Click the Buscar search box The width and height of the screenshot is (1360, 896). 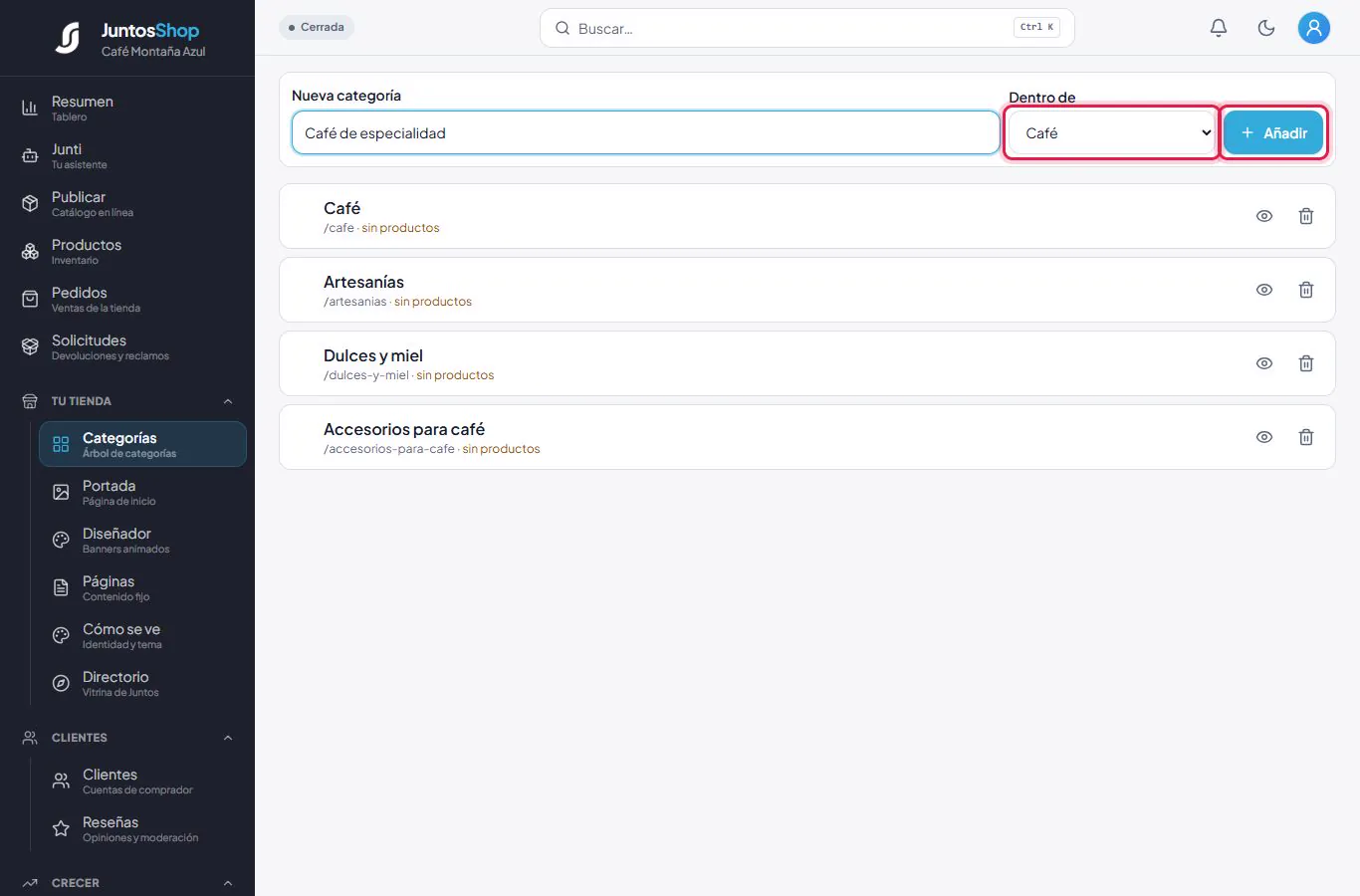(807, 28)
